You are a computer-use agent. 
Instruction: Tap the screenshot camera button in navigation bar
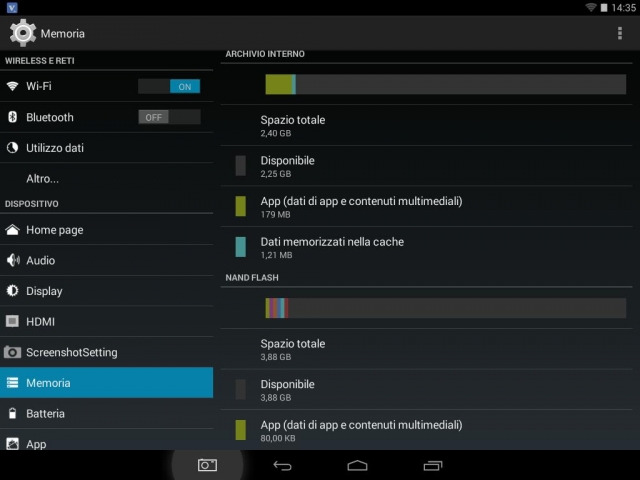(x=207, y=465)
